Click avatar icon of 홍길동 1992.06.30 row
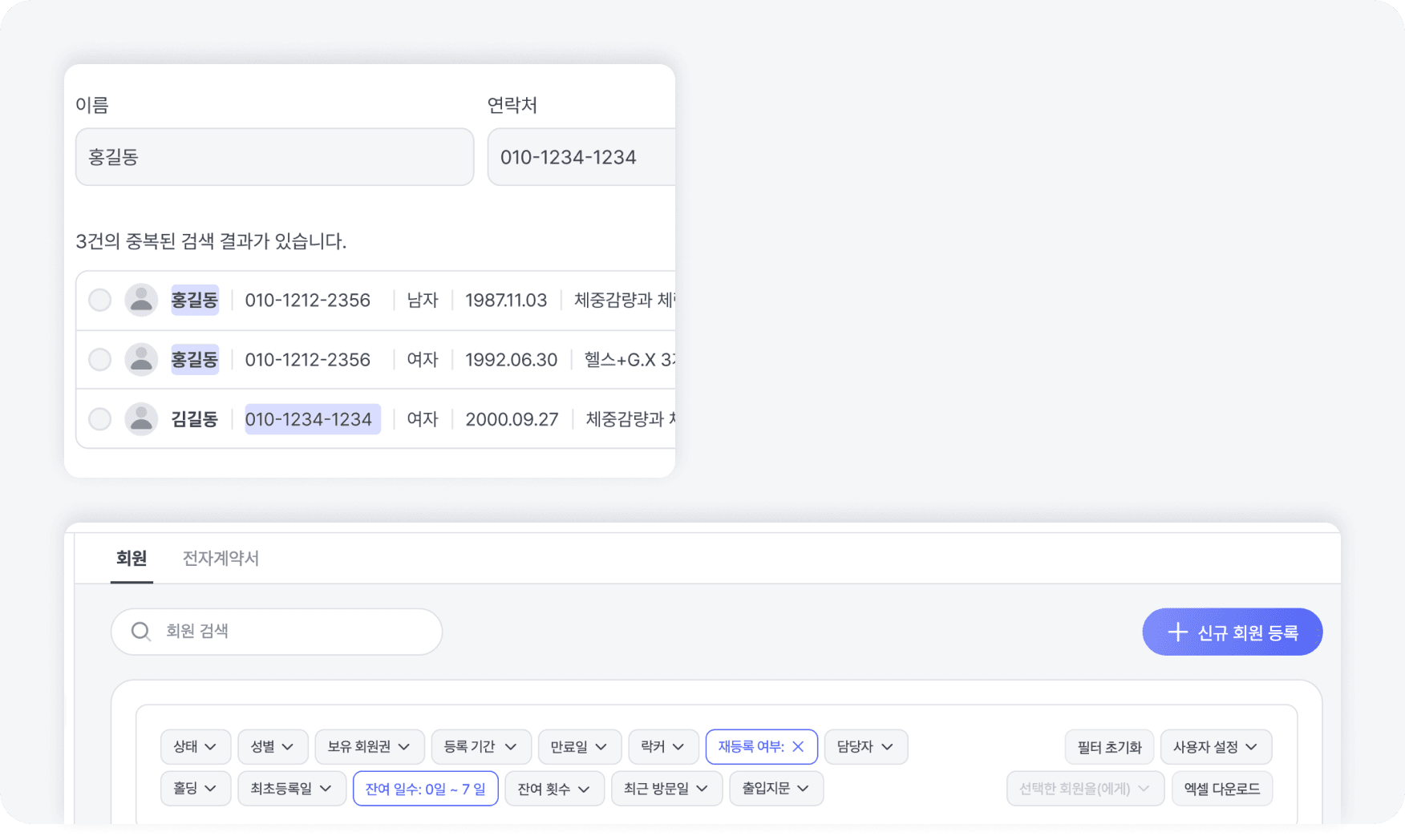 141,359
